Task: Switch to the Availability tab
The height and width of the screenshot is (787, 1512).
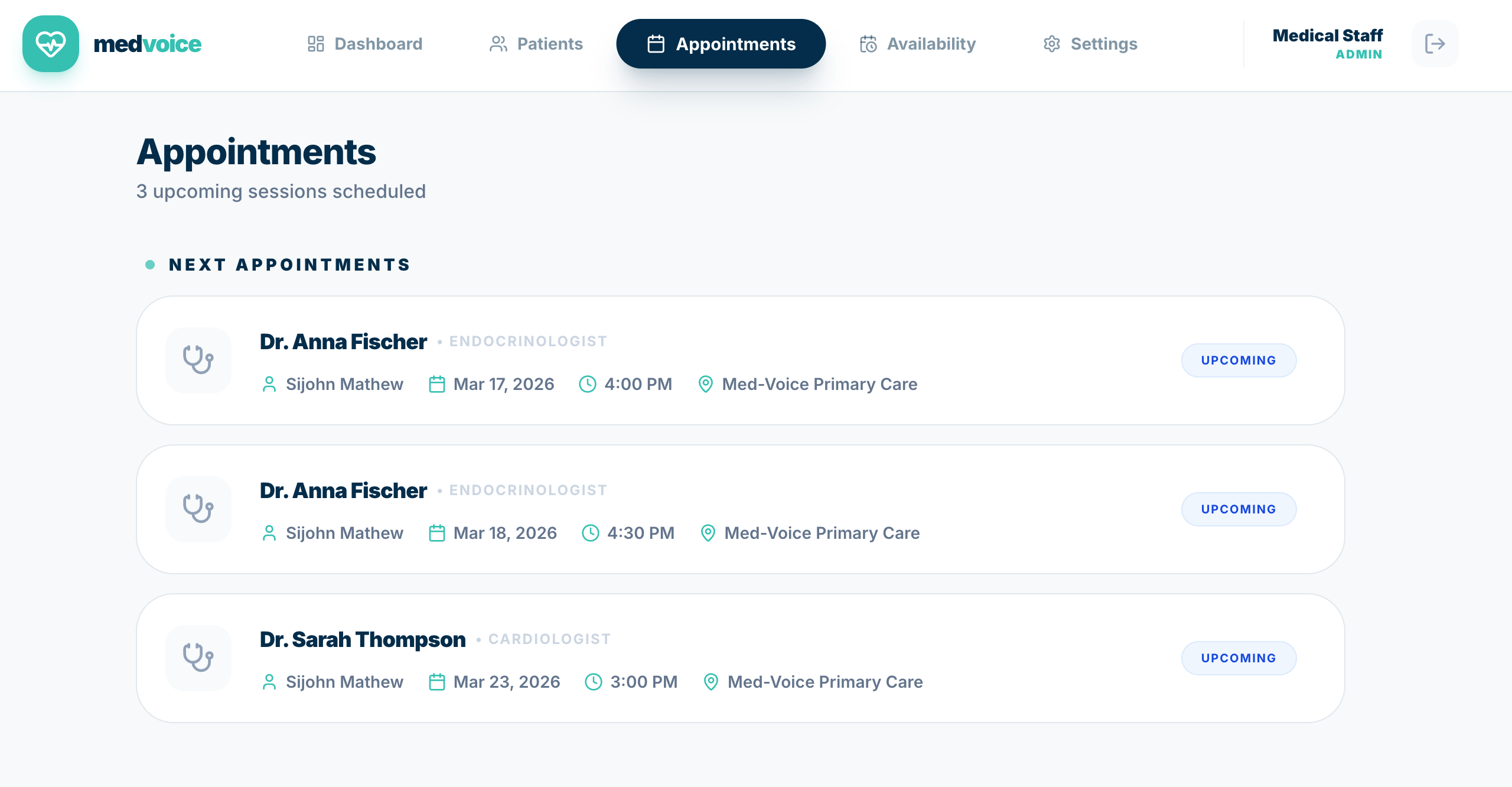Action: coord(918,44)
